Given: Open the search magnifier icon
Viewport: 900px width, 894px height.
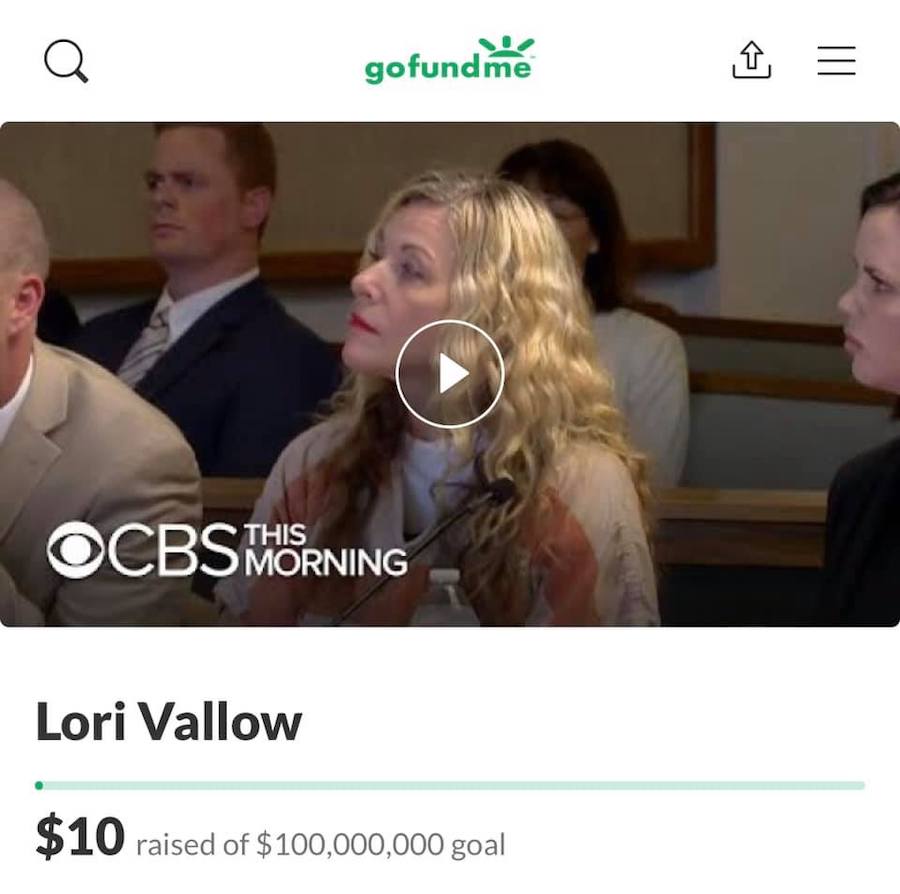Looking at the screenshot, I should click(x=66, y=61).
